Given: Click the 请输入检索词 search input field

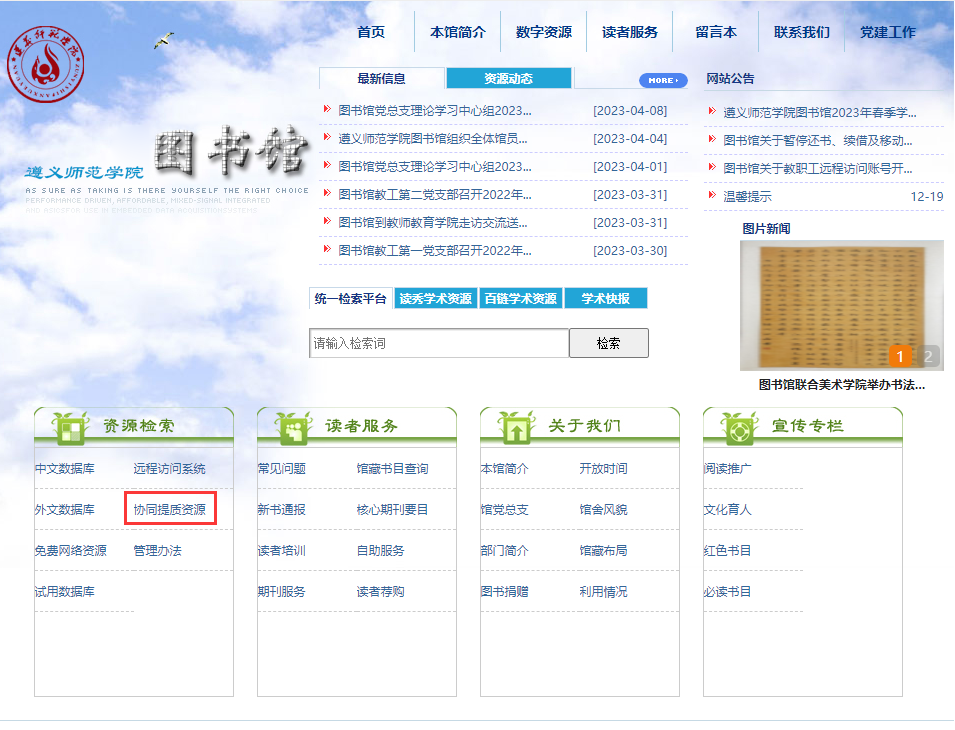Looking at the screenshot, I should coord(439,343).
